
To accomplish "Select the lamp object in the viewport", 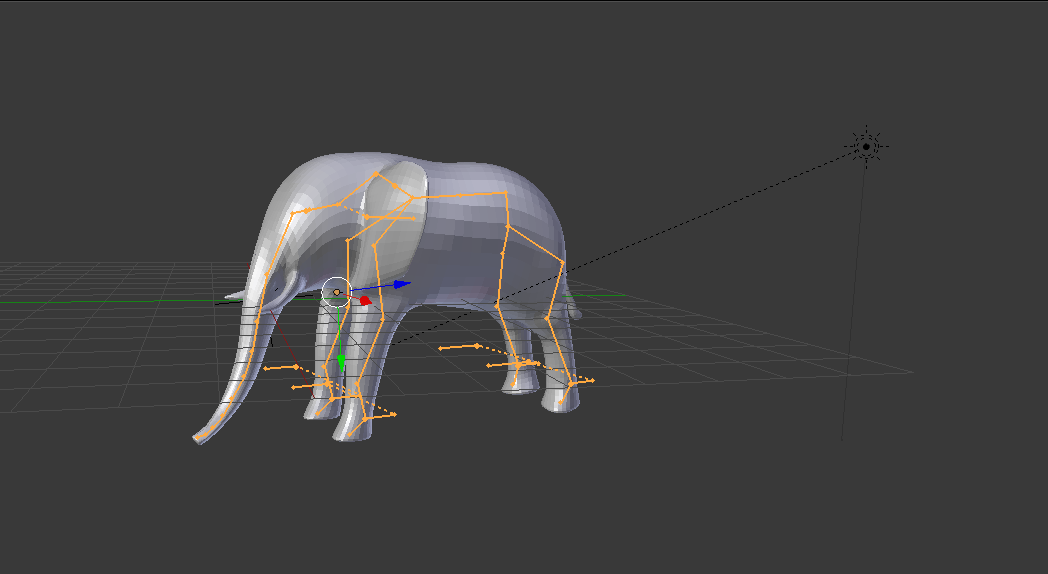I will 866,147.
